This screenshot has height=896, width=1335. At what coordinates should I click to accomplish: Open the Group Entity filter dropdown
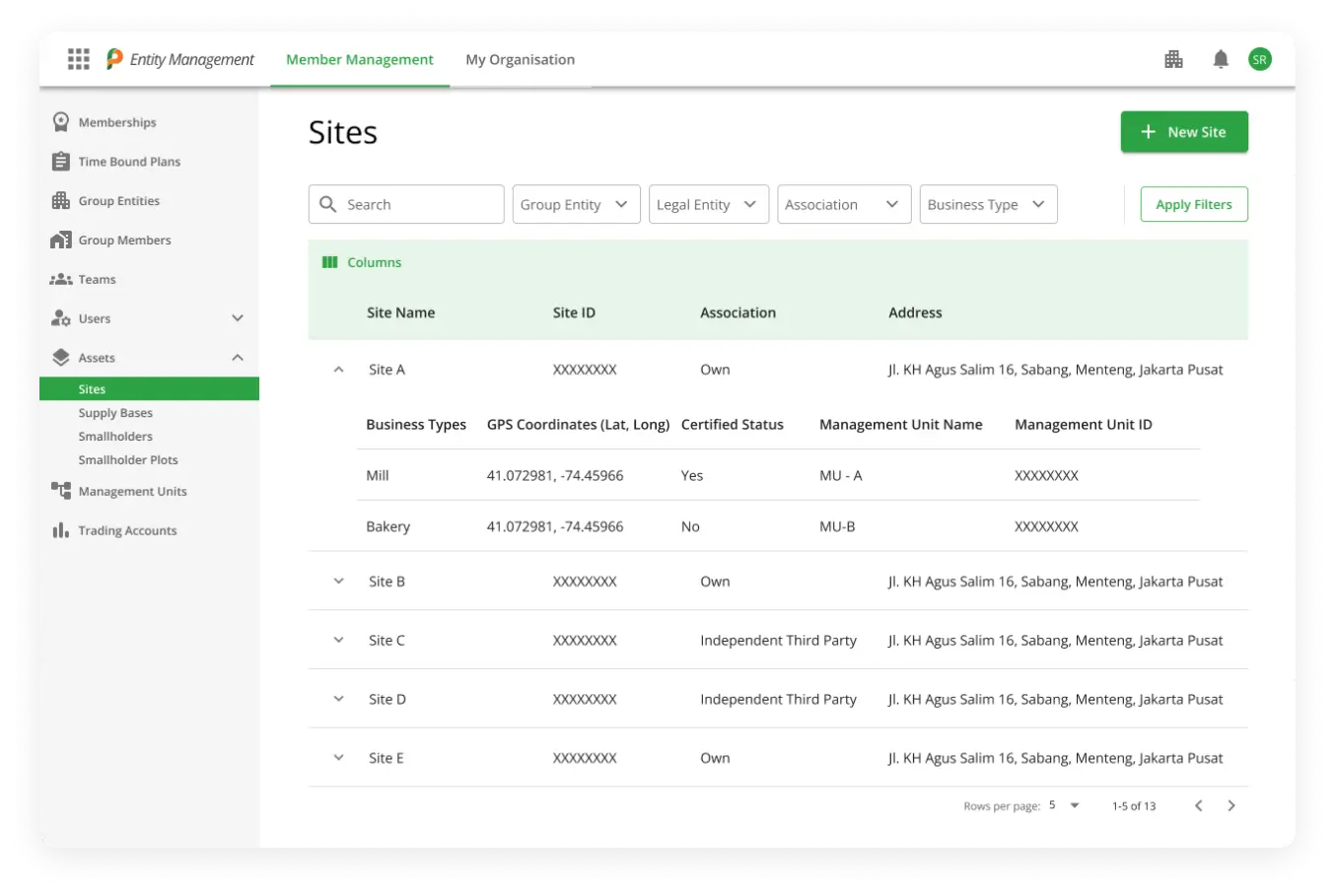(576, 204)
